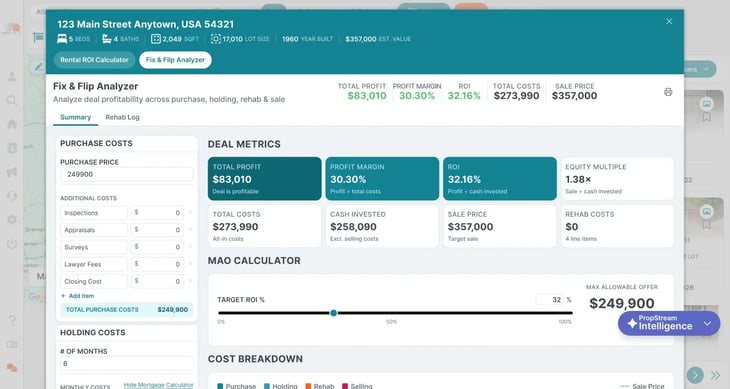This screenshot has height=389, width=730.
Task: Remove the Lawyer Fees cost row
Action: [x=190, y=264]
